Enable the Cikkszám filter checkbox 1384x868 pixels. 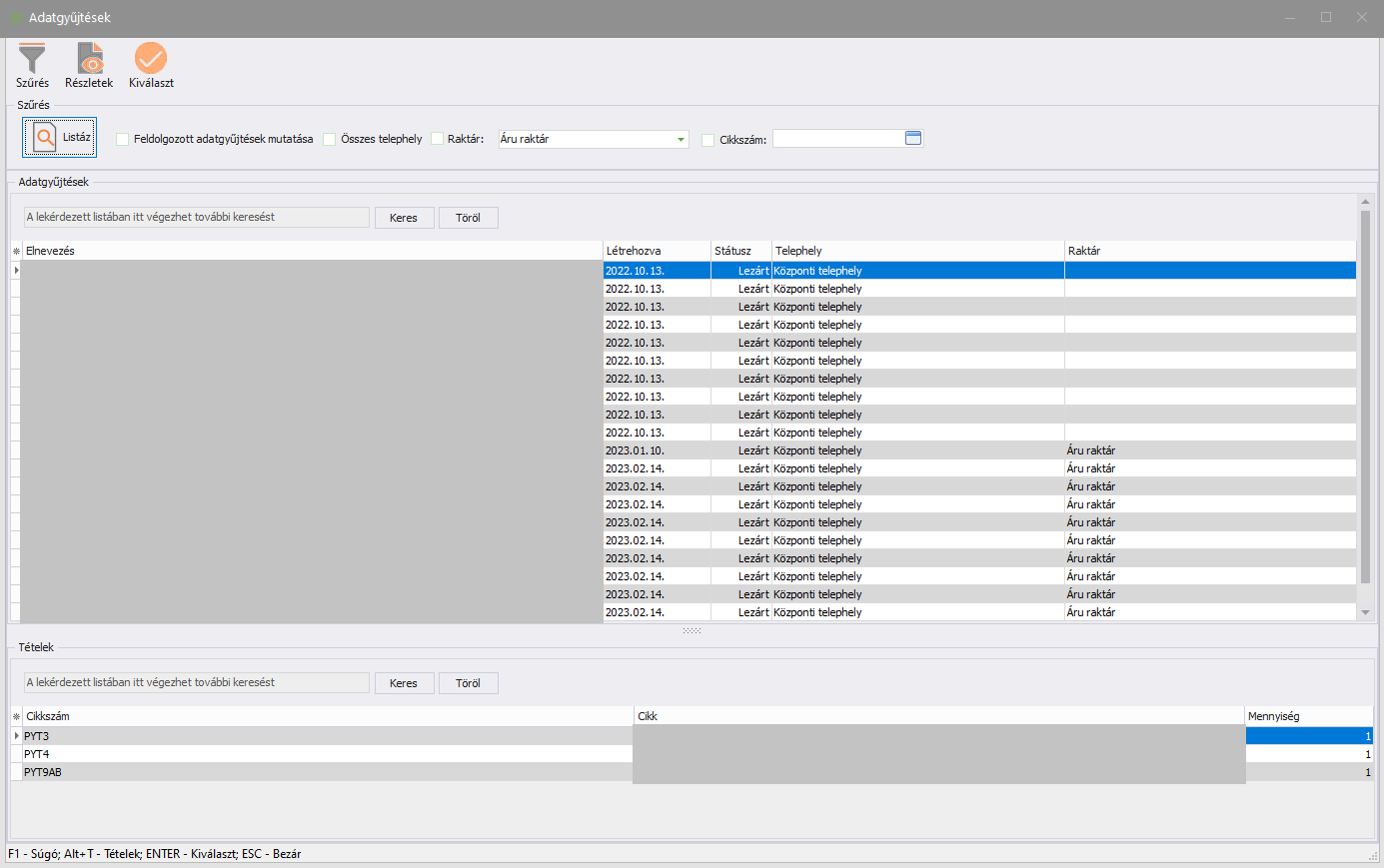coord(708,141)
